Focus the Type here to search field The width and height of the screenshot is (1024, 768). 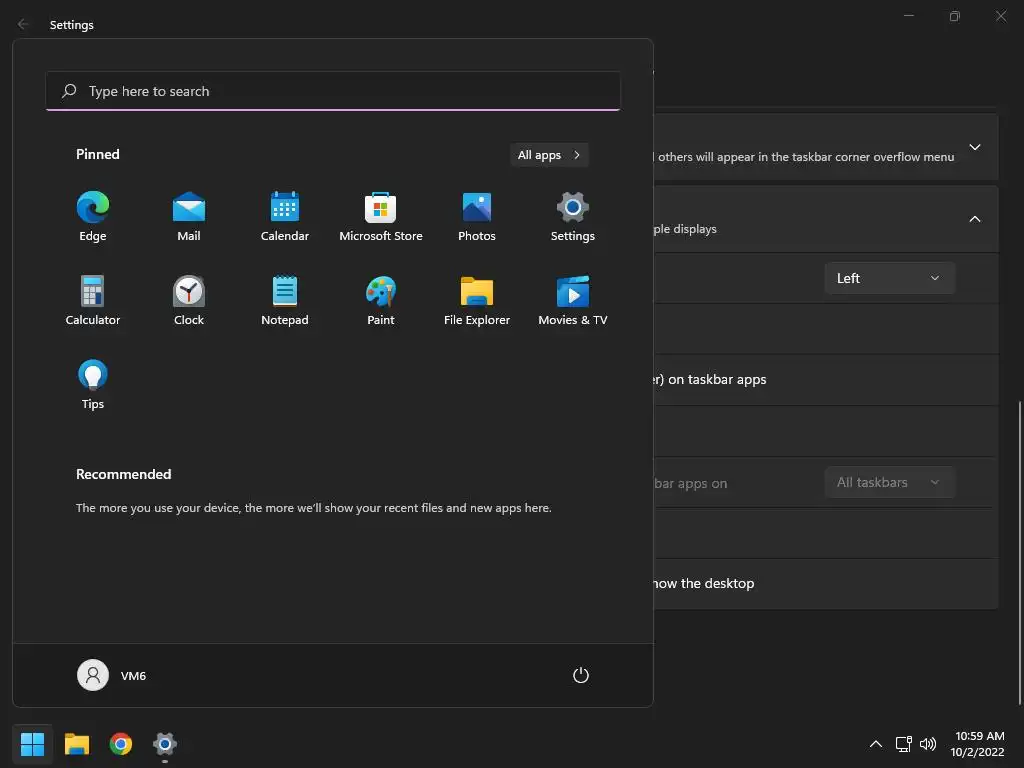tap(333, 91)
